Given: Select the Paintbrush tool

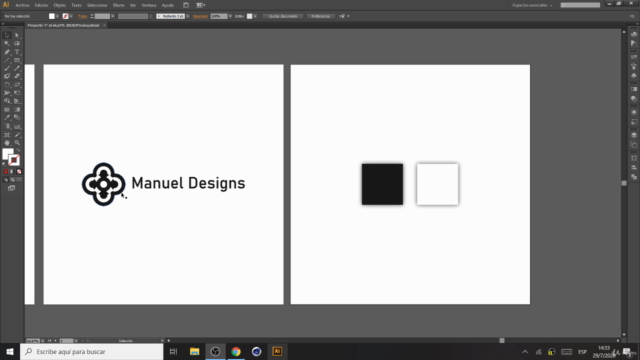Looking at the screenshot, I should pyautogui.click(x=7, y=68).
